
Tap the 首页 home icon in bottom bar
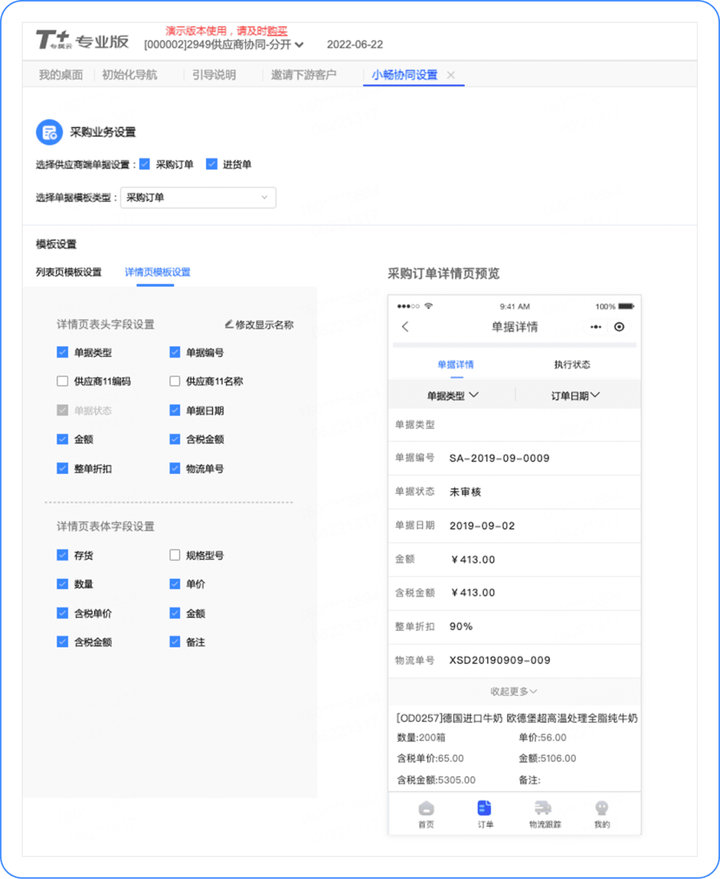pyautogui.click(x=426, y=808)
